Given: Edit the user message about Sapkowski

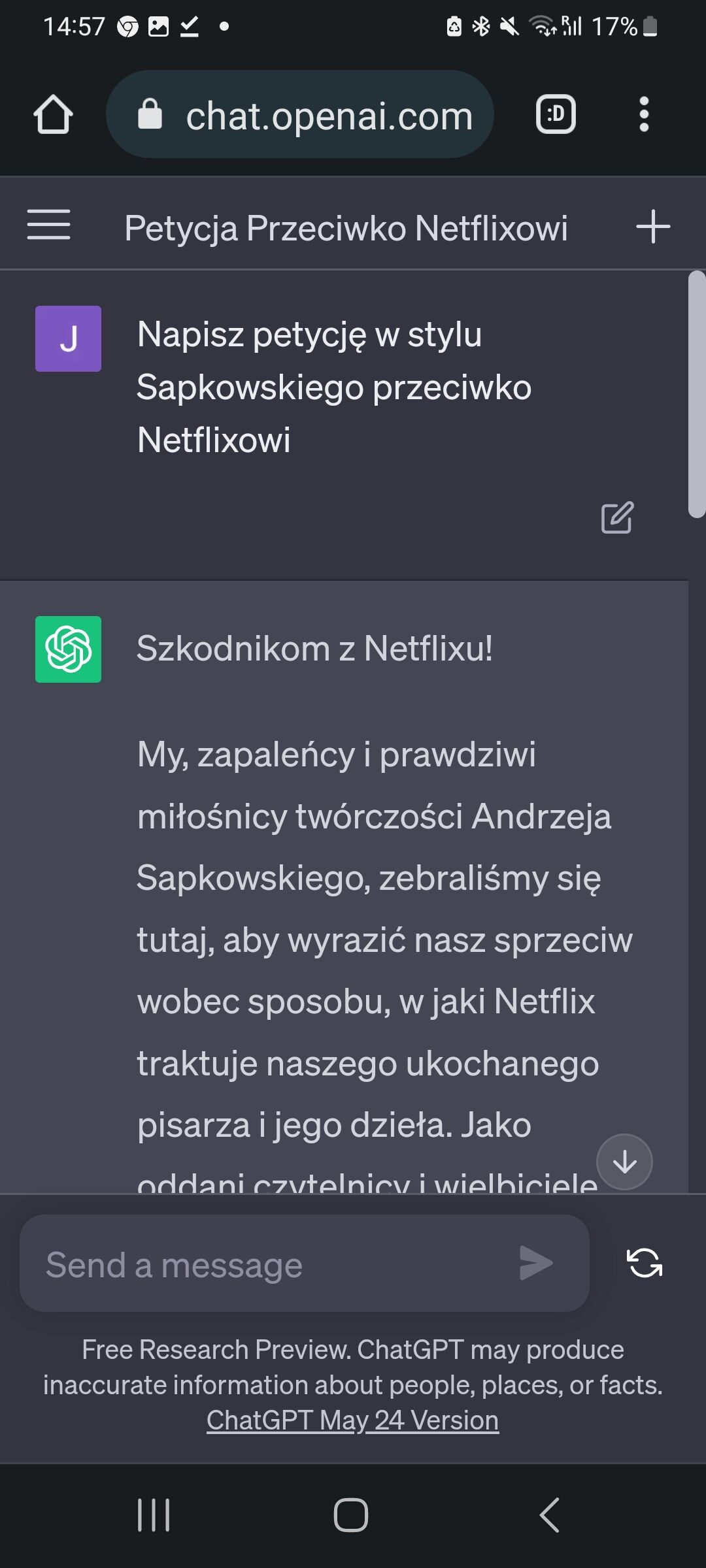Looking at the screenshot, I should tap(617, 517).
